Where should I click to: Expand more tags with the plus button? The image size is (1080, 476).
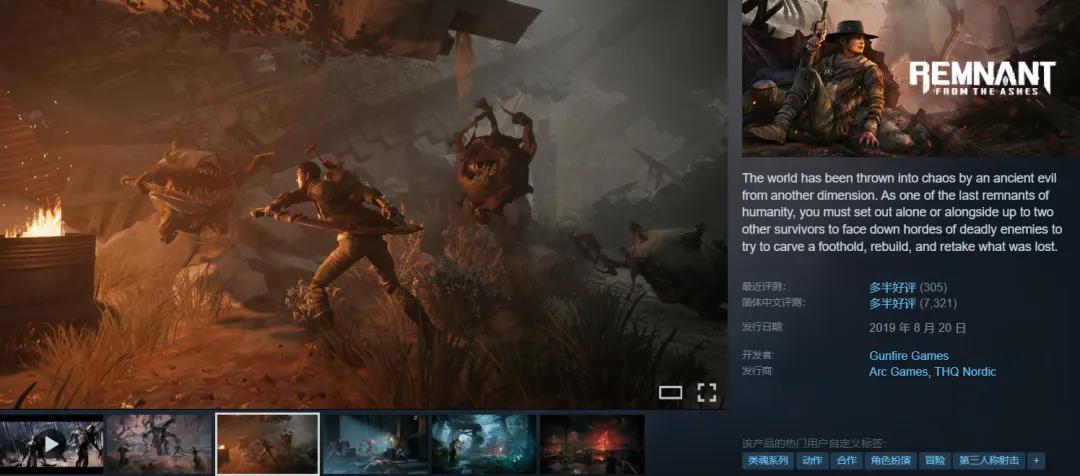1036,461
